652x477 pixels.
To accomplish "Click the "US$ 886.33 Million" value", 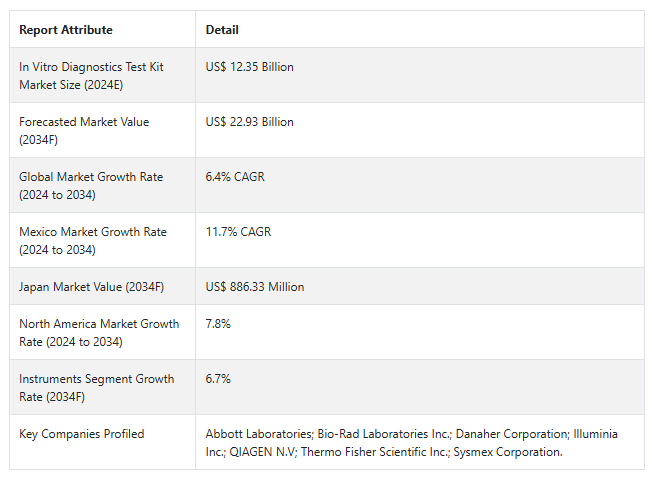I will (x=255, y=287).
